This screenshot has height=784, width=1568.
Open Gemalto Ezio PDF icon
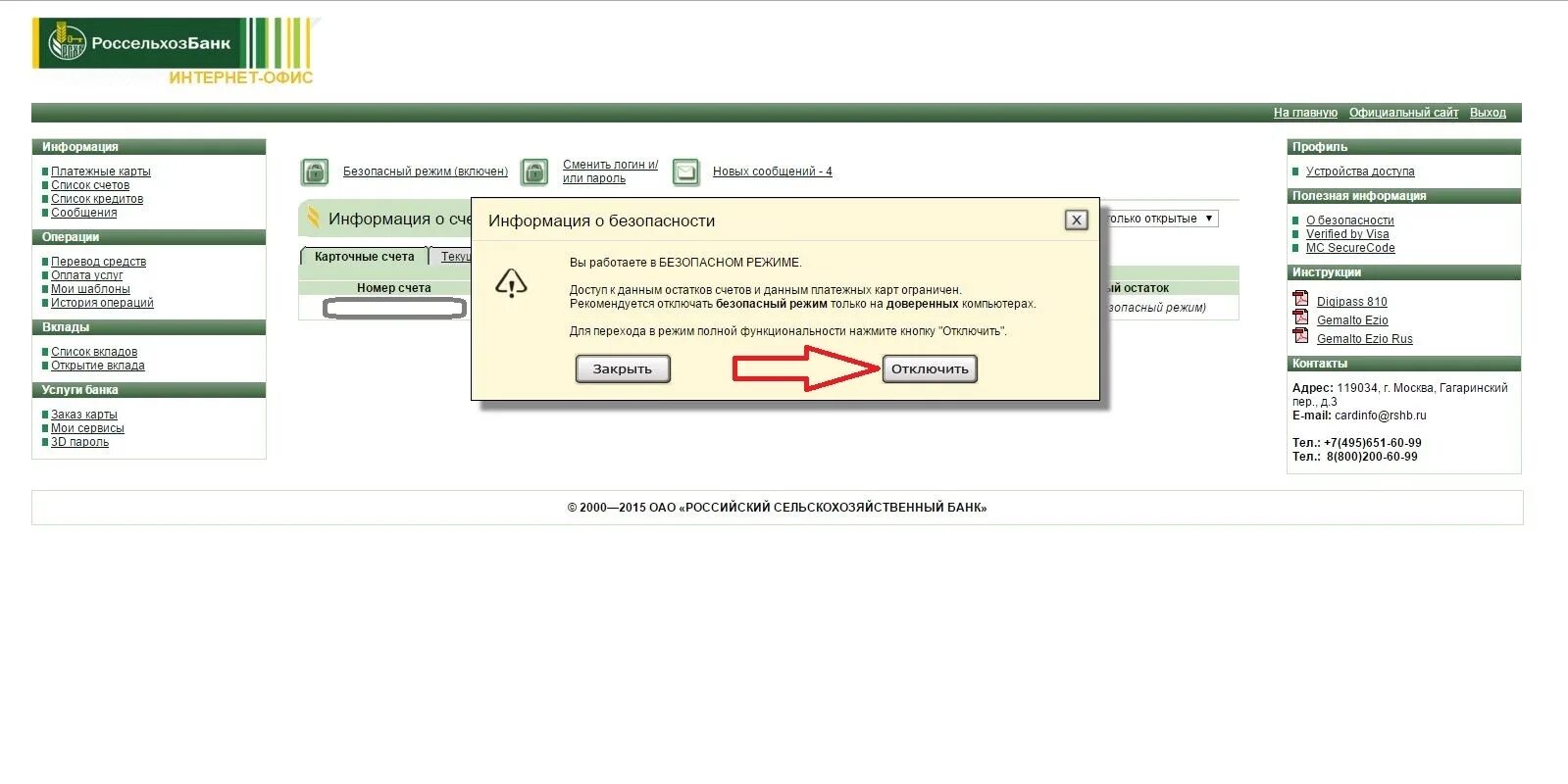[1300, 318]
